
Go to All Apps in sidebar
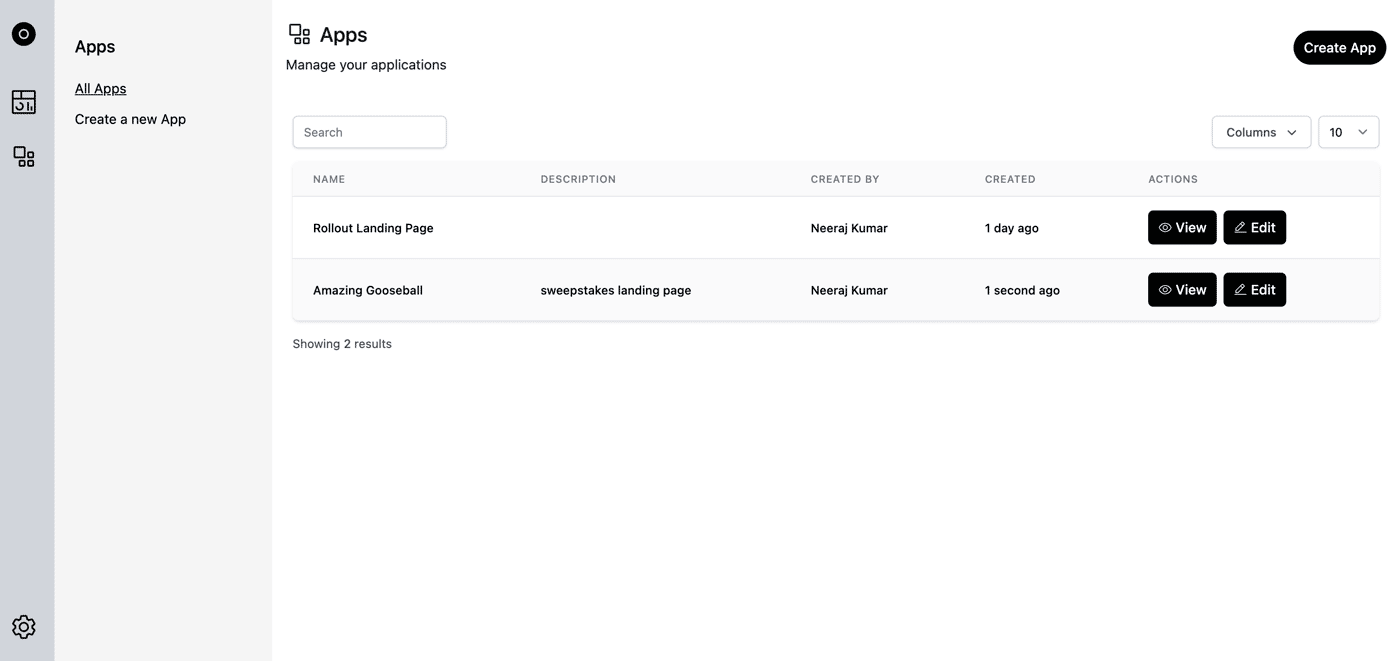101,89
